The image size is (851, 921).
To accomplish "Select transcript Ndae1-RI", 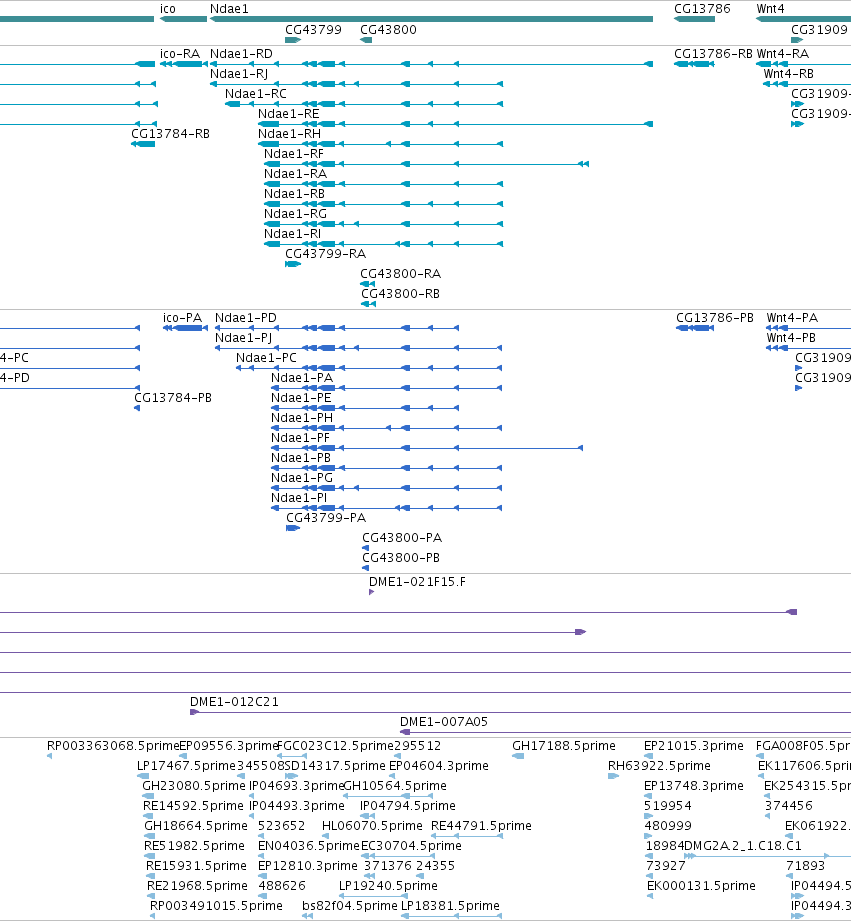I will [x=292, y=234].
